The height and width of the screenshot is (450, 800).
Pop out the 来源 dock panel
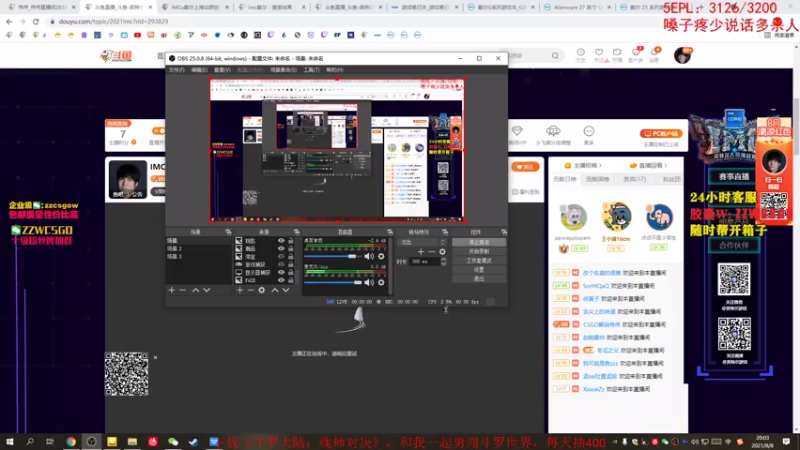tap(296, 232)
